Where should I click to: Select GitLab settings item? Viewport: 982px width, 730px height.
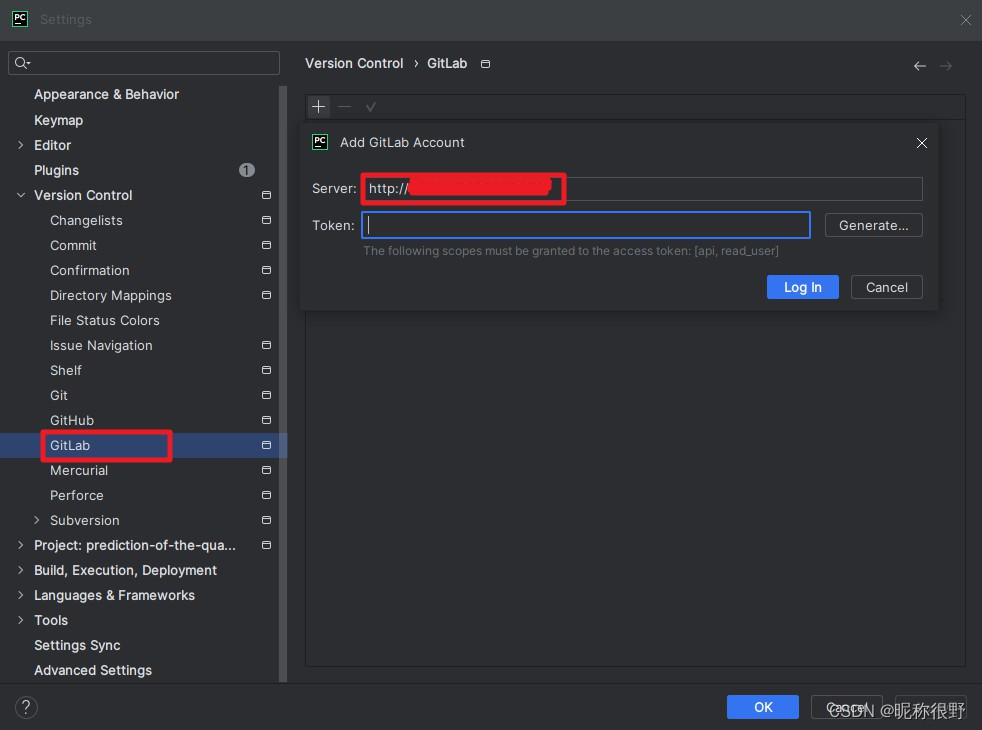[70, 445]
